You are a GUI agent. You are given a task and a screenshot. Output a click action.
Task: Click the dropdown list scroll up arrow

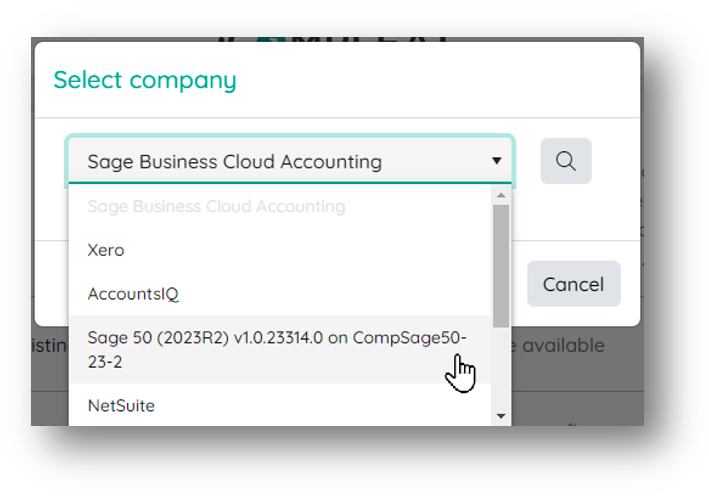[x=501, y=195]
